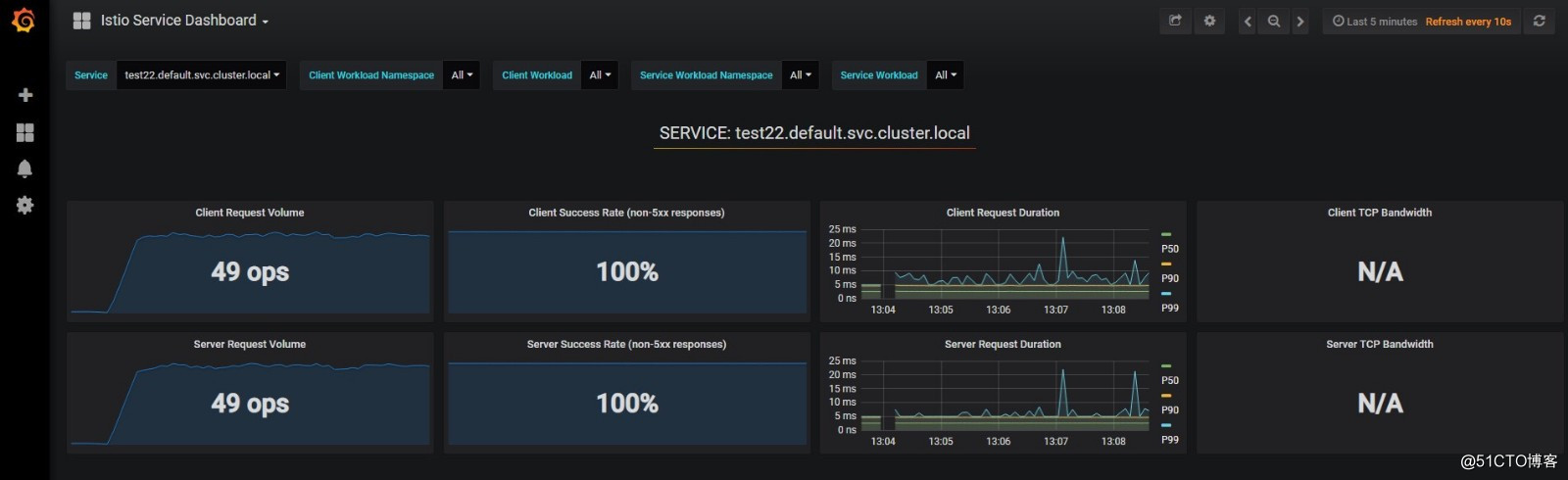Click the 100% value in Server Success Rate
The width and height of the screenshot is (1568, 480).
[627, 403]
